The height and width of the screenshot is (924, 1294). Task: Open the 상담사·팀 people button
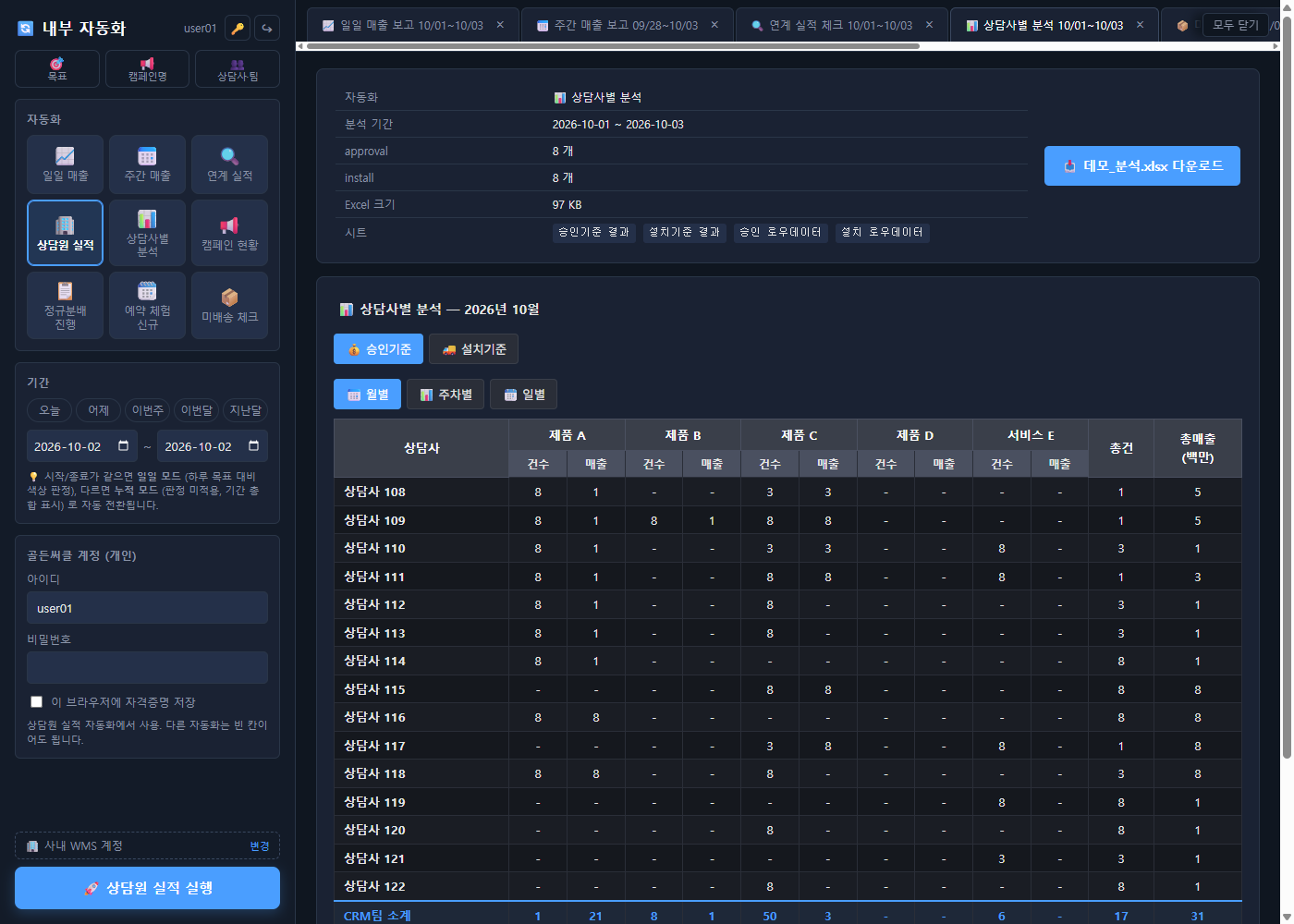(x=238, y=69)
